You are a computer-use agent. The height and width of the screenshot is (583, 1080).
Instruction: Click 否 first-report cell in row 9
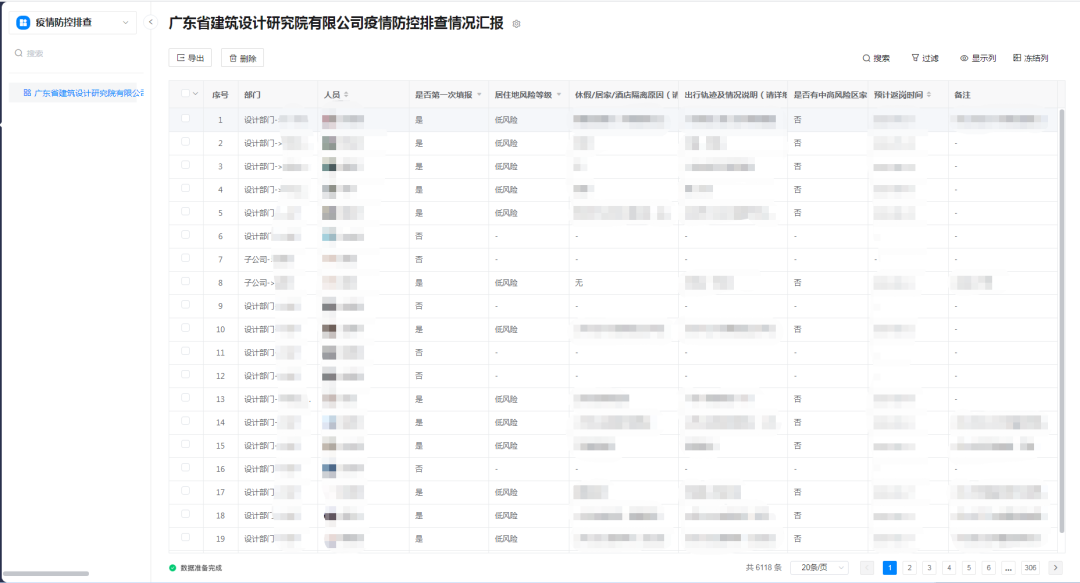tap(419, 306)
